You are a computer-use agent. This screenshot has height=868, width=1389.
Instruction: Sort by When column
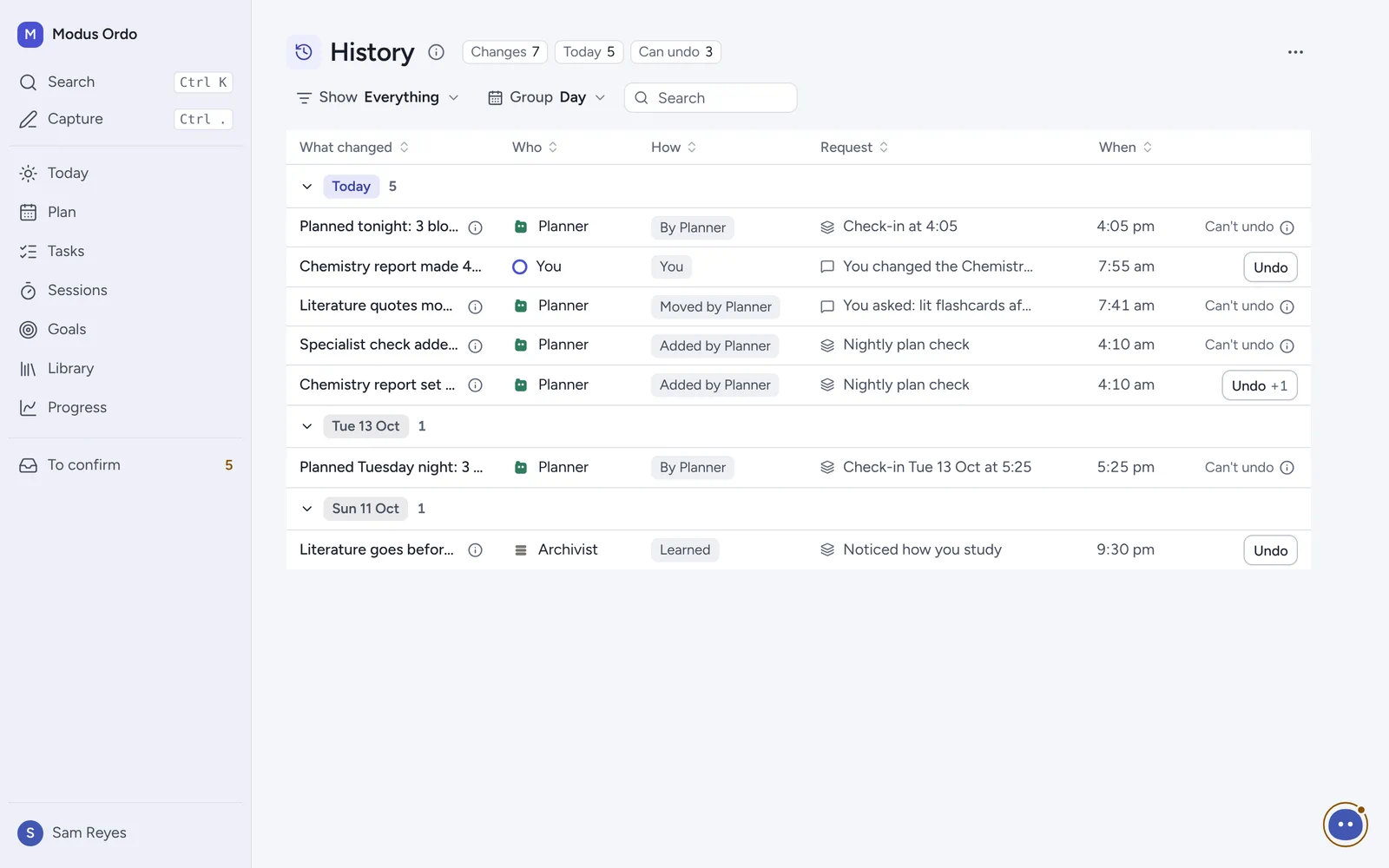pos(1125,147)
